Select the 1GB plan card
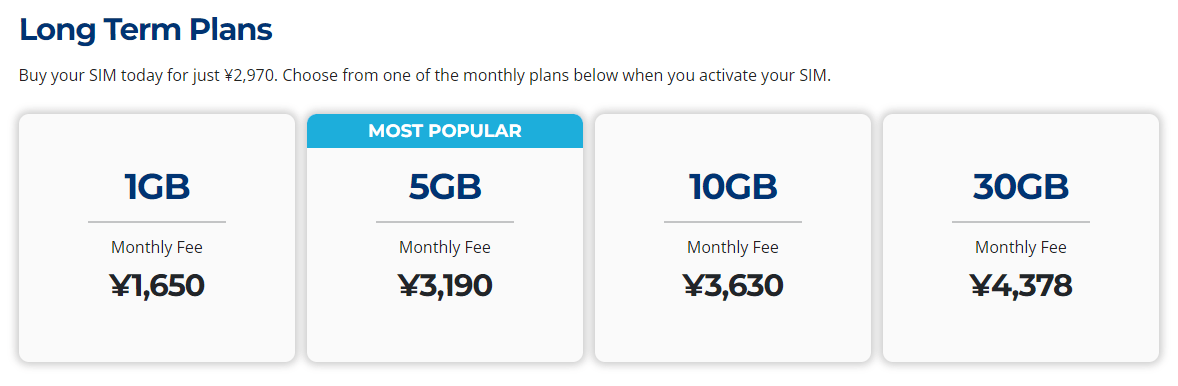The width and height of the screenshot is (1178, 386). pos(157,238)
